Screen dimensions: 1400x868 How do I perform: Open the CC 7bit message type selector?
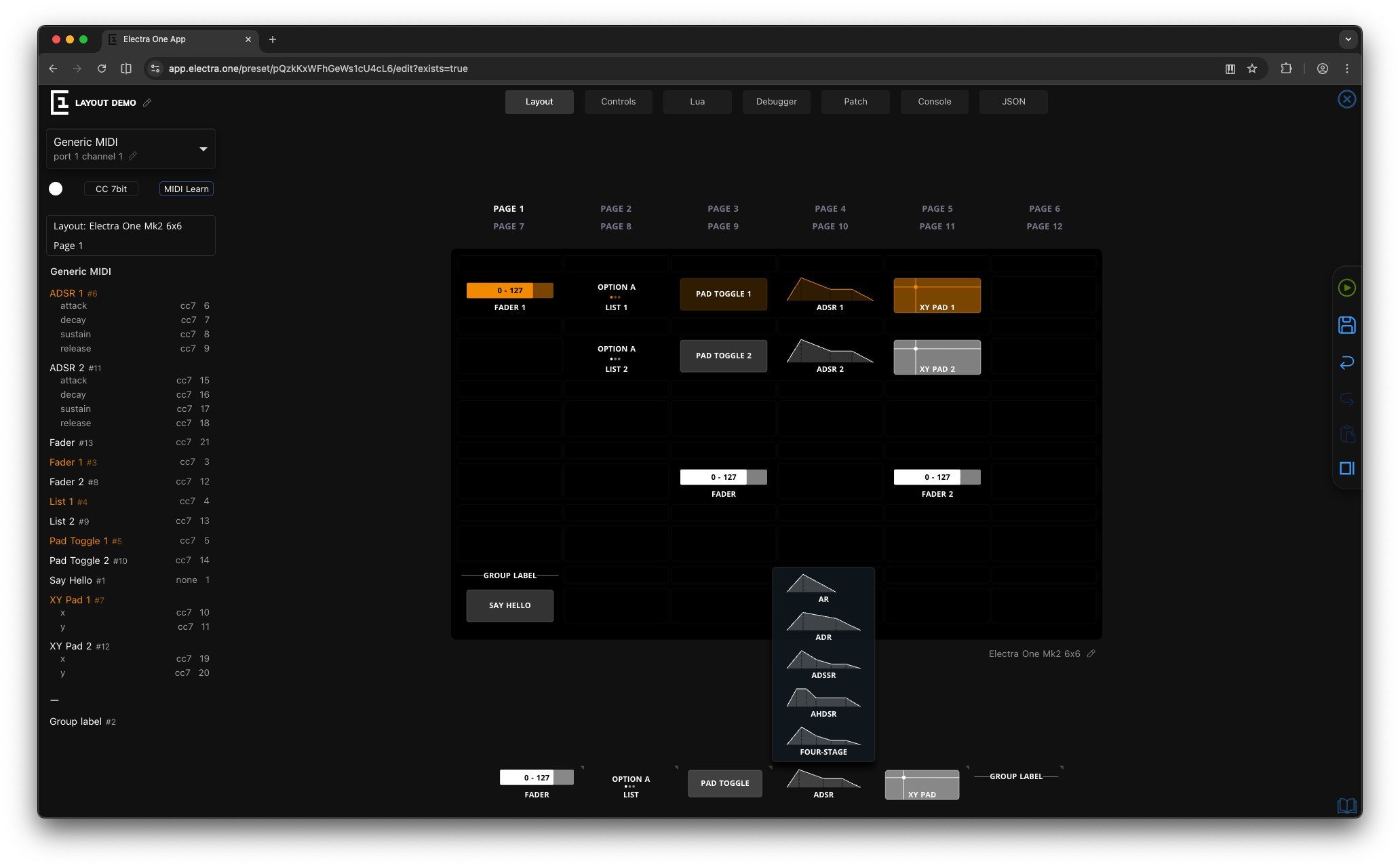(111, 189)
